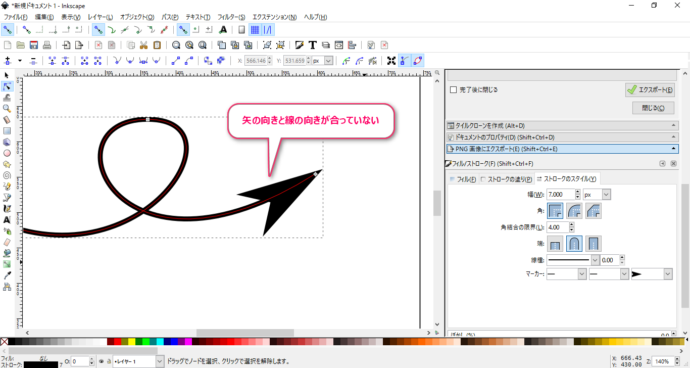690x368 pixels.
Task: Select the Text tool in toolbox
Action: pyautogui.click(x=7, y=220)
